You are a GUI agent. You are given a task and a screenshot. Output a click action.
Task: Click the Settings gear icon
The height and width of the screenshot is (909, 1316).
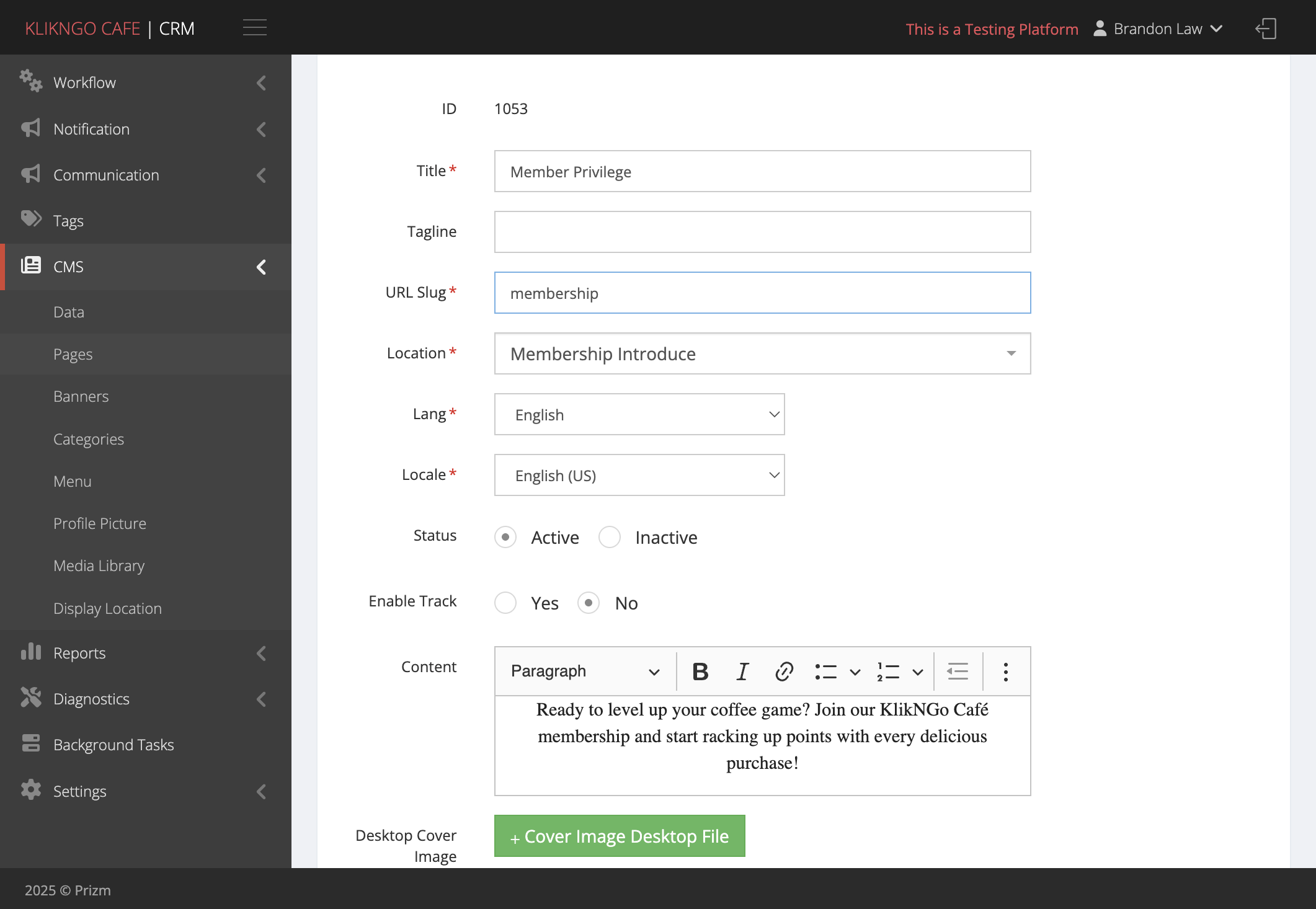31,790
